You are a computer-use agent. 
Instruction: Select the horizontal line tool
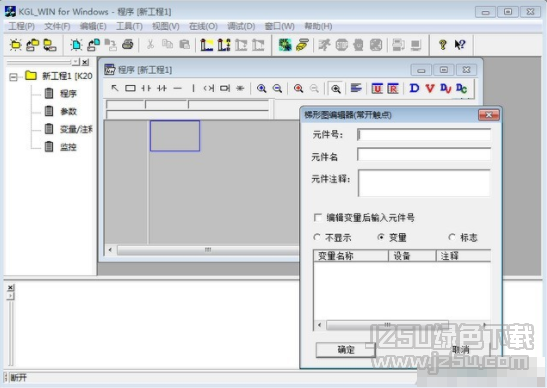178,89
